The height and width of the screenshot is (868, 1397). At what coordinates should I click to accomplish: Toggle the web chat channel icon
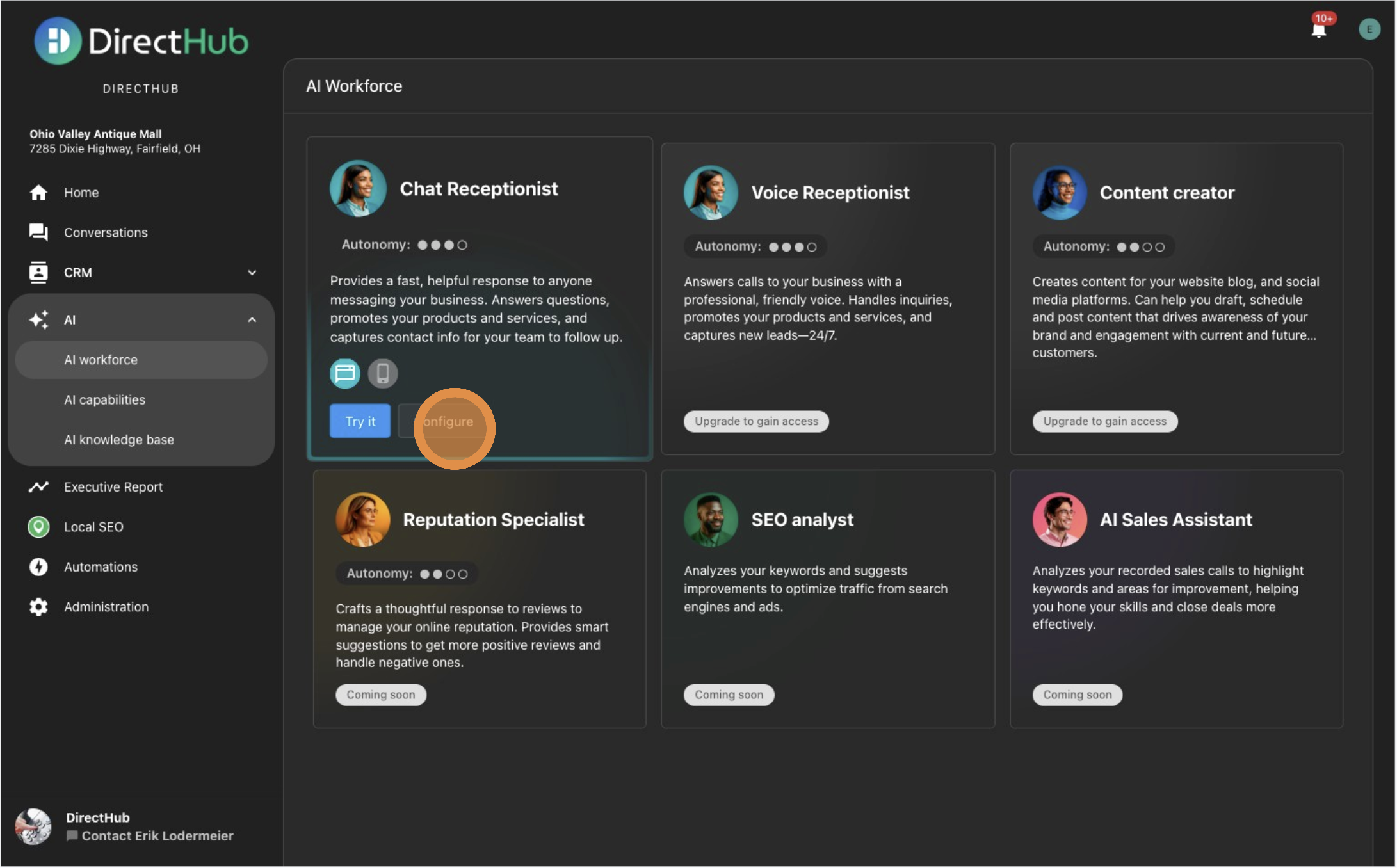344,373
